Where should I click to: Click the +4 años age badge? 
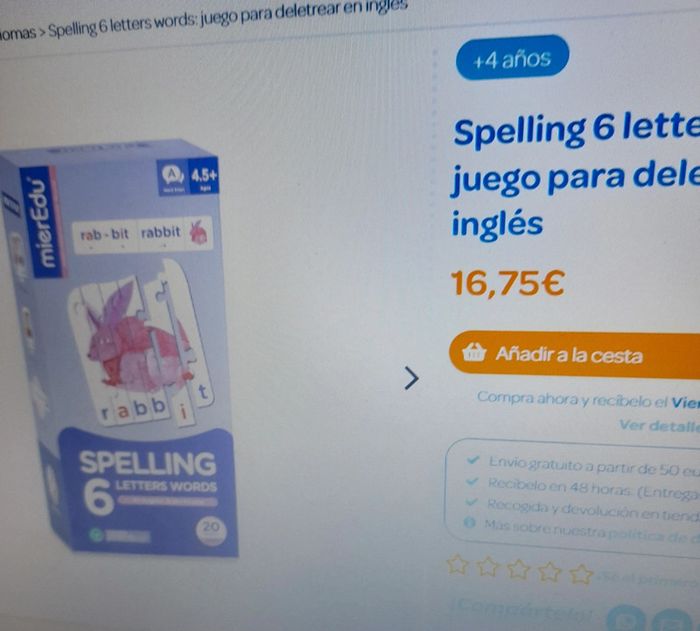click(x=512, y=58)
